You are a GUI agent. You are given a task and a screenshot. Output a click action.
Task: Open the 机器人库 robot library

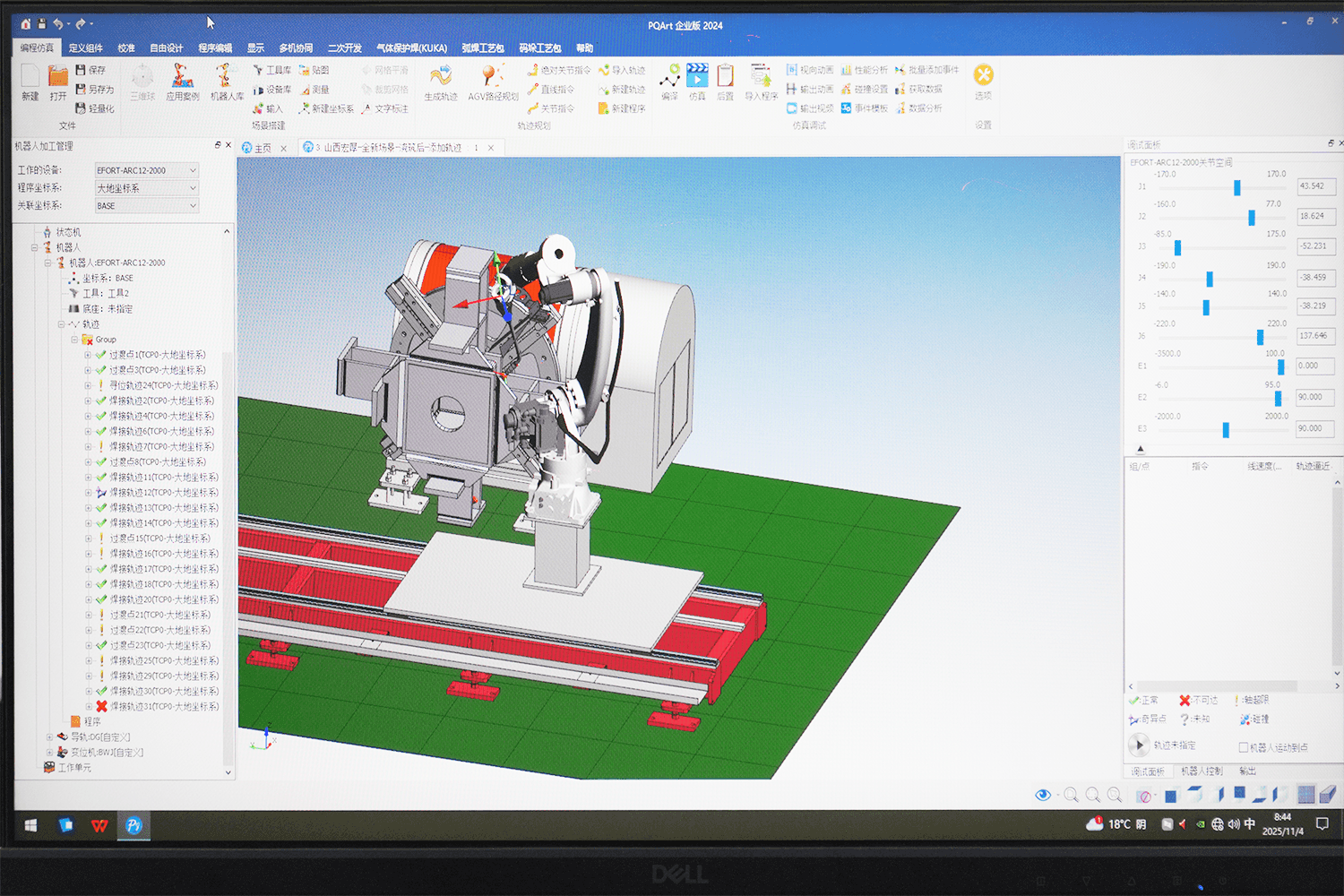click(x=226, y=77)
